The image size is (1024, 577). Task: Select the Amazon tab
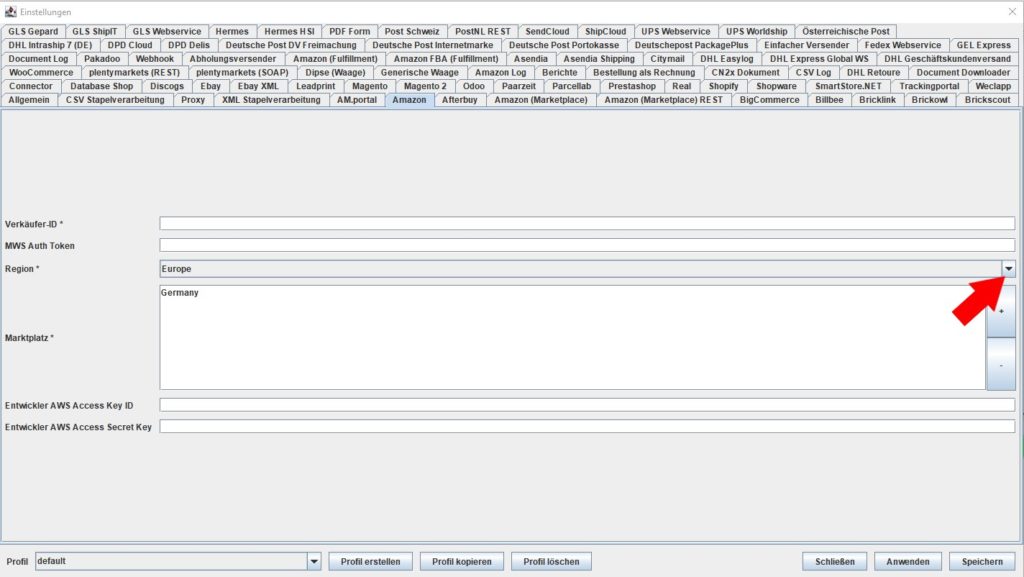coord(409,100)
